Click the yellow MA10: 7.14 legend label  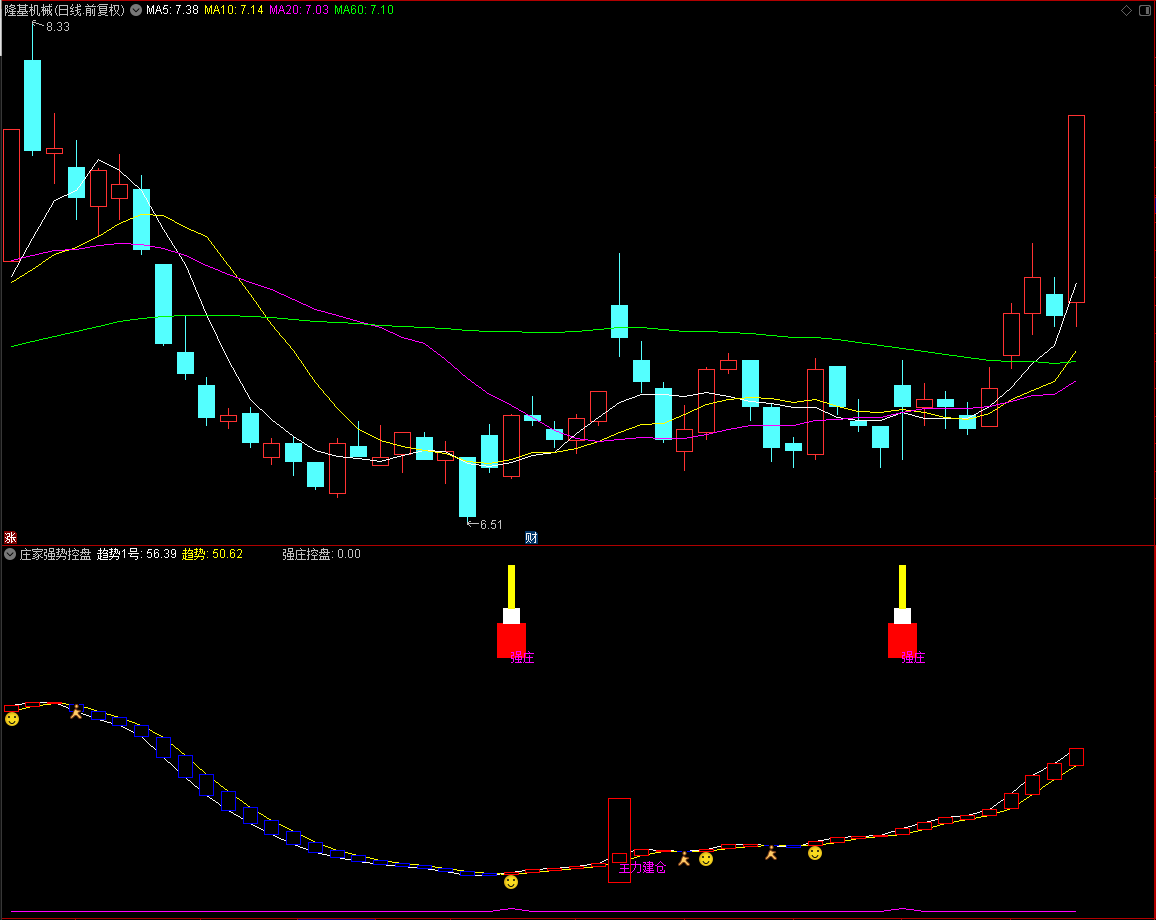point(234,10)
